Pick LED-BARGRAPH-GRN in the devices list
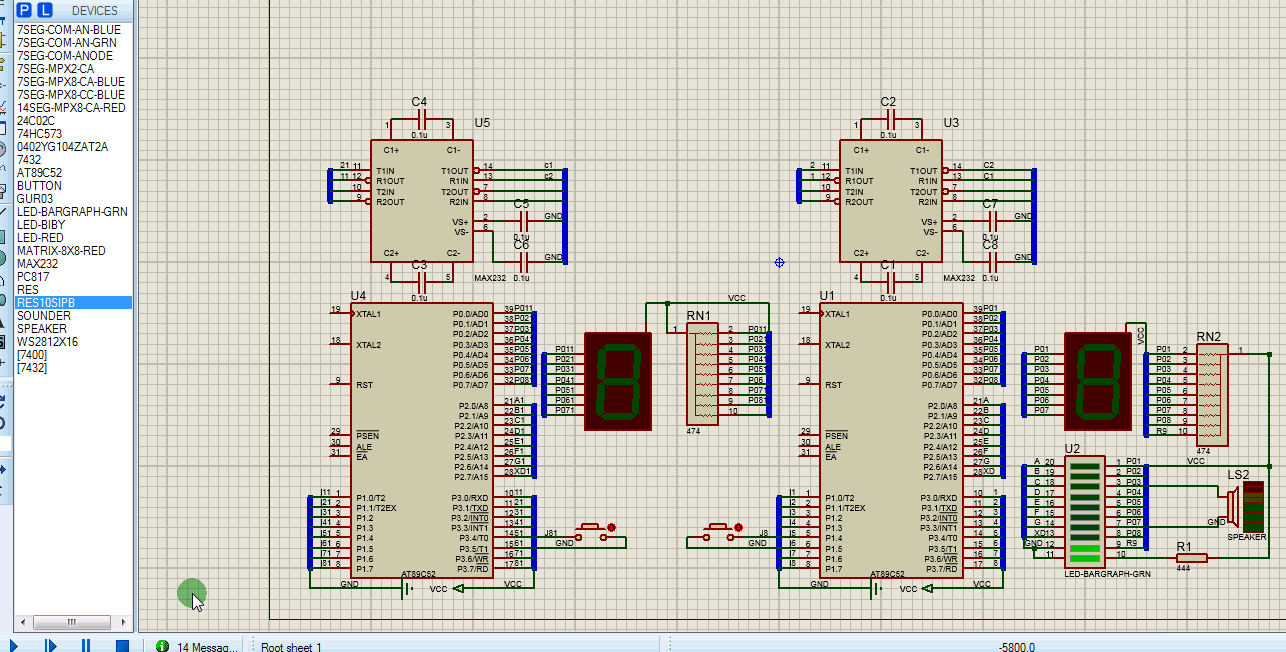 (x=72, y=212)
